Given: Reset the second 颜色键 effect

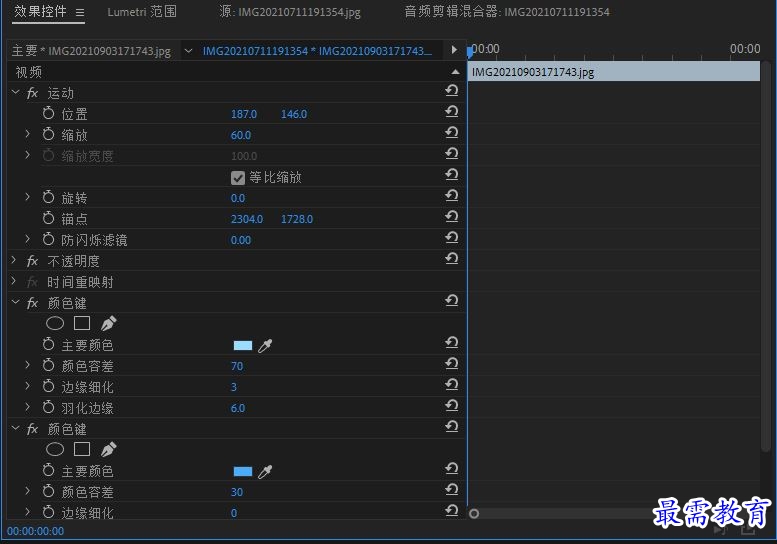Looking at the screenshot, I should coord(451,427).
